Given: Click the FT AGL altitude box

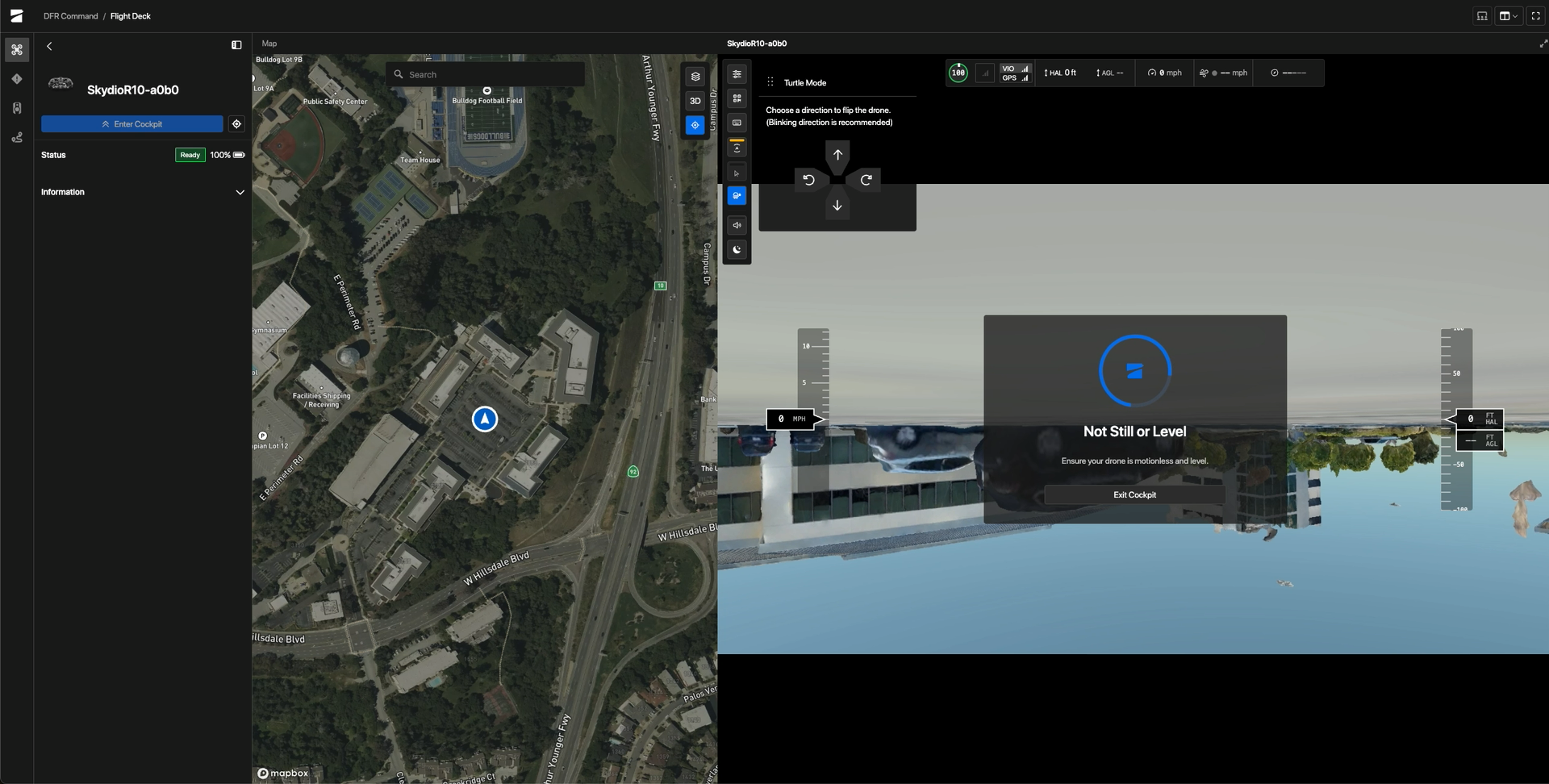Looking at the screenshot, I should 1480,440.
